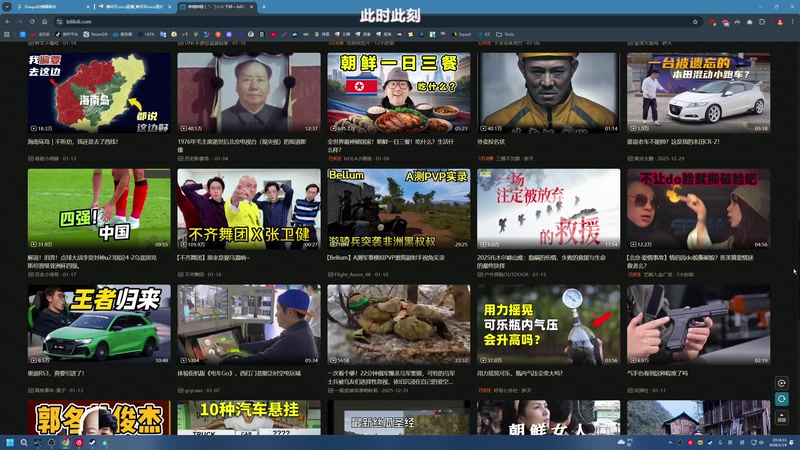Screen dimensions: 800x450
Task: Open the 一场注定被放弃的救援 video thumbnail
Action: (548, 209)
